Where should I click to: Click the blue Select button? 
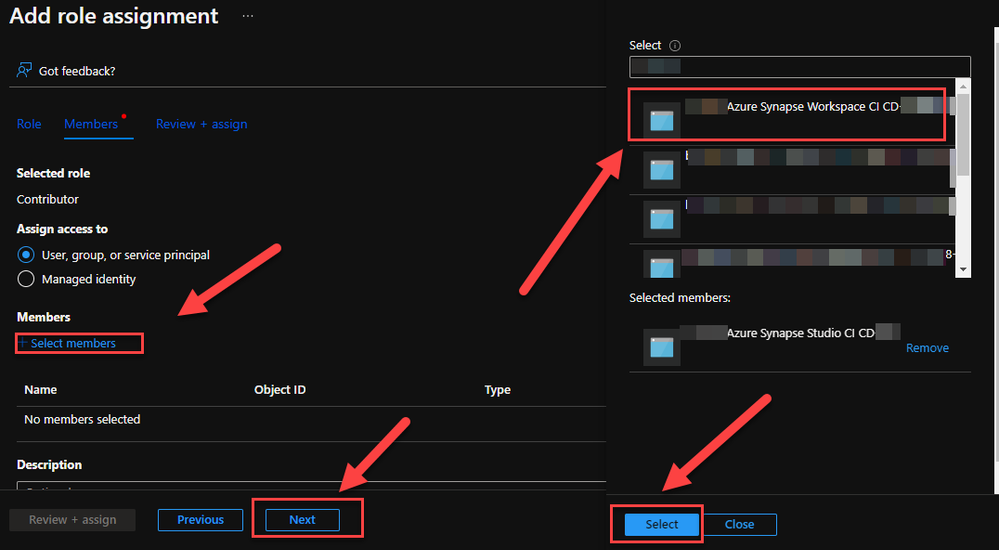coord(661,524)
